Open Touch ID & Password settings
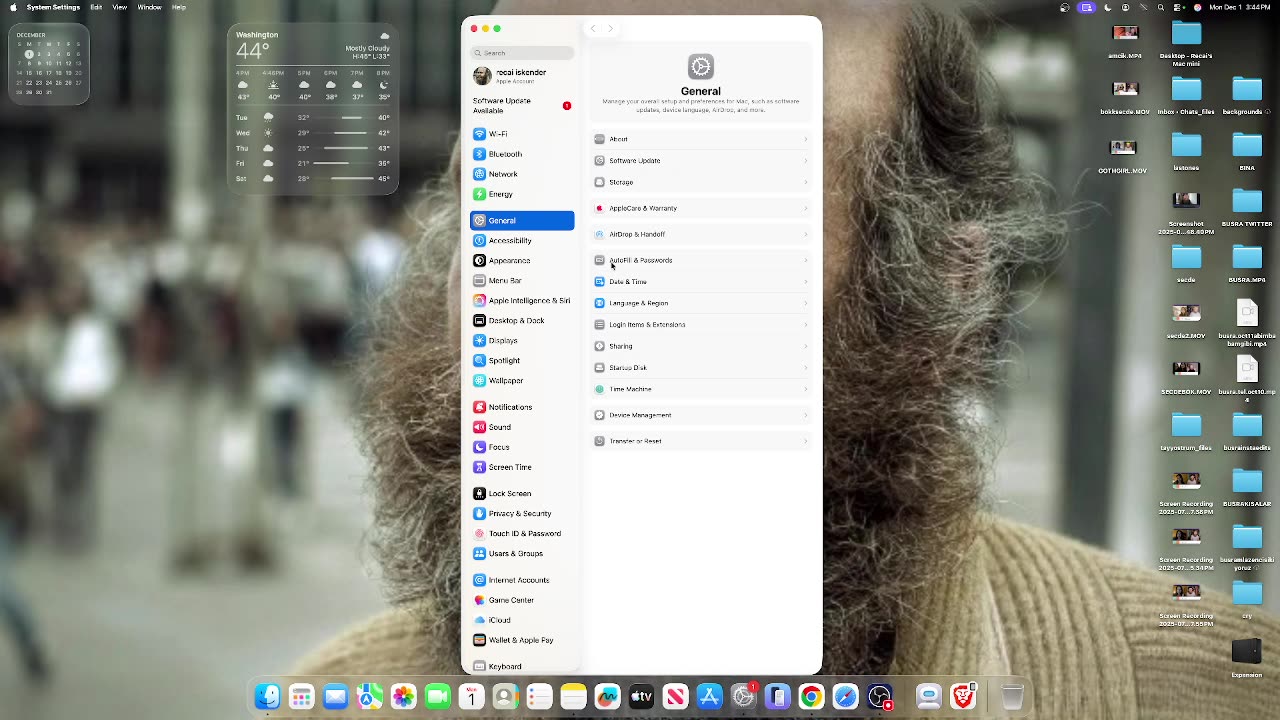Image resolution: width=1280 pixels, height=720 pixels. [x=522, y=533]
